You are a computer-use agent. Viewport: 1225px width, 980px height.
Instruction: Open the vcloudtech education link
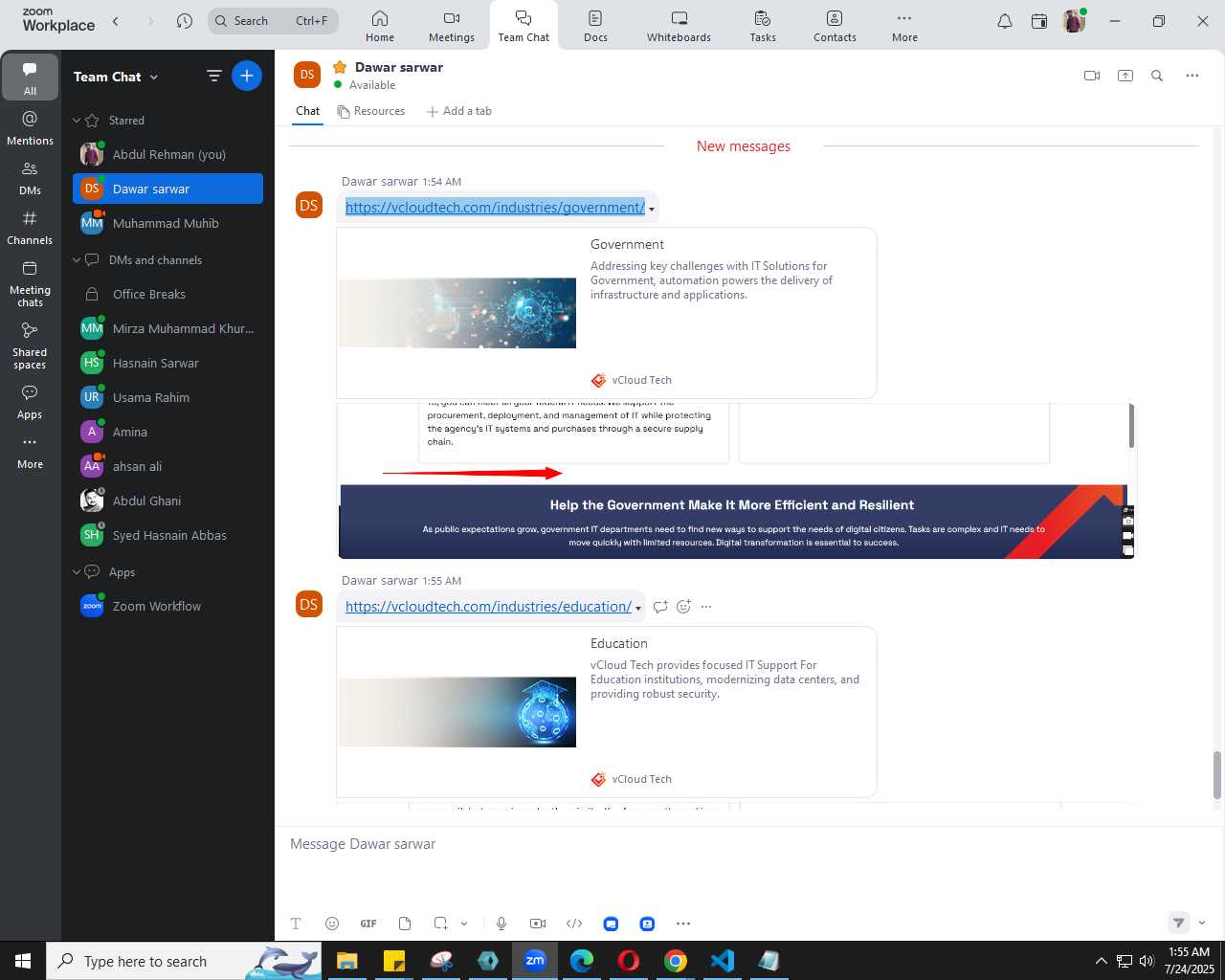(488, 607)
